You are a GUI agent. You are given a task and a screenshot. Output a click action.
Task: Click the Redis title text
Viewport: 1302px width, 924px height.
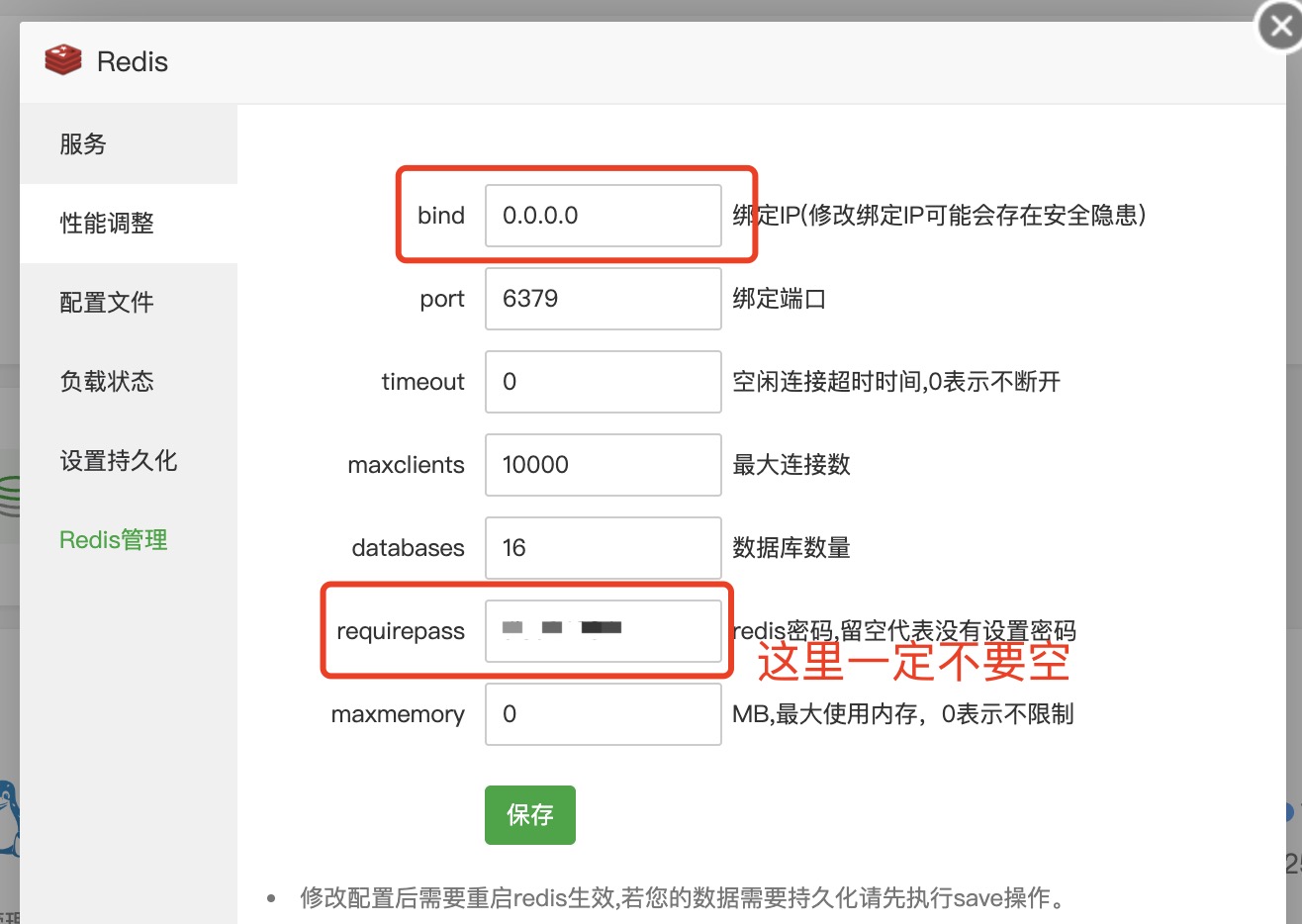click(x=133, y=61)
